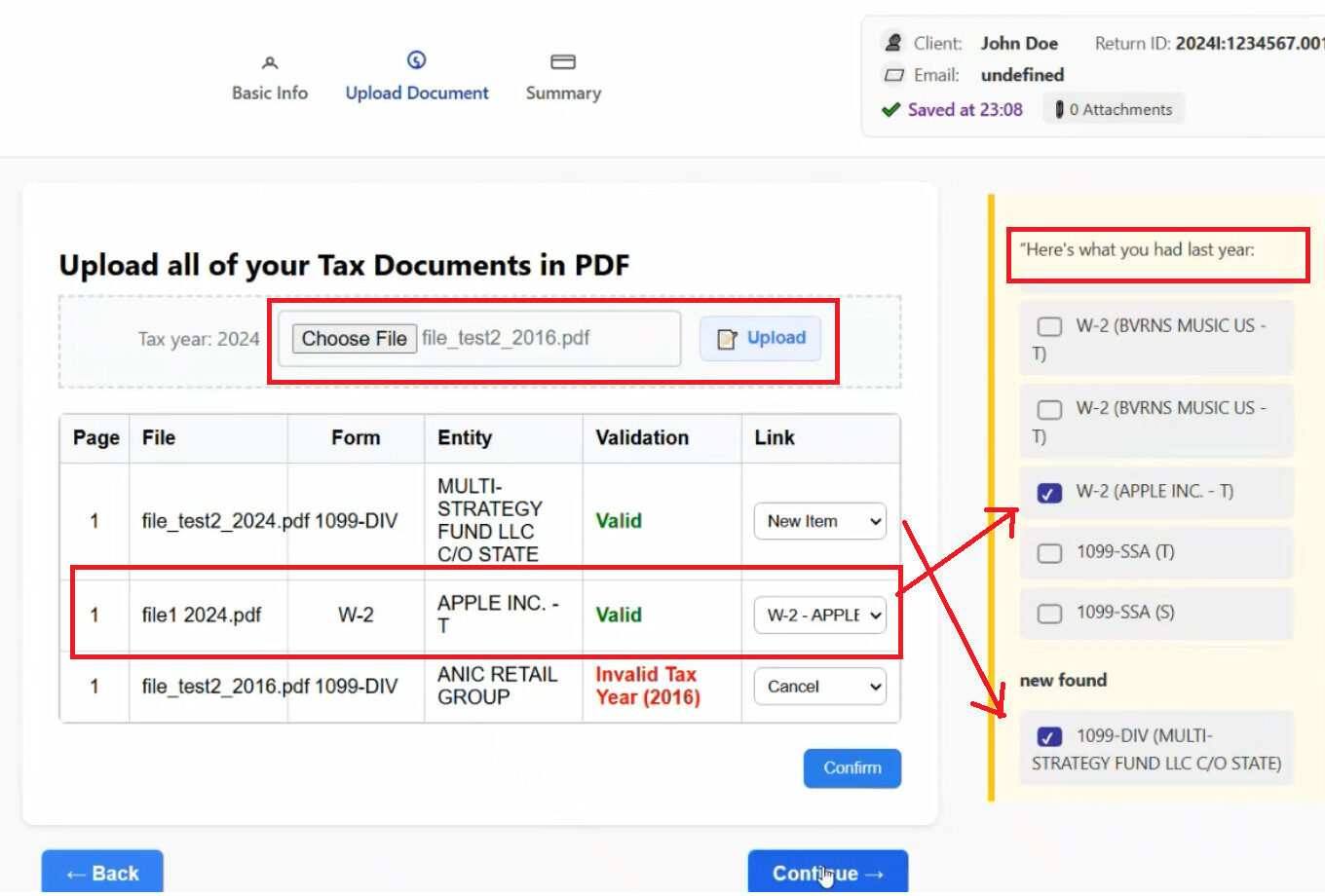Open the Cancel link dropdown
Screen dimensions: 1325x896
[819, 687]
